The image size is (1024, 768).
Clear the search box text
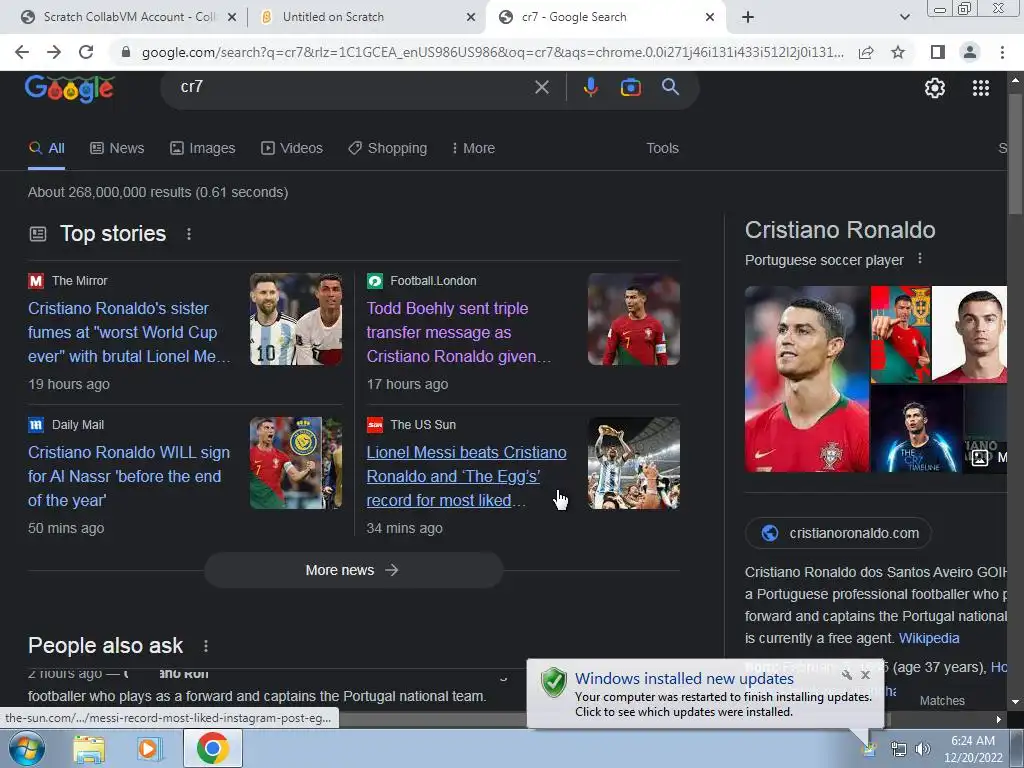pos(541,87)
